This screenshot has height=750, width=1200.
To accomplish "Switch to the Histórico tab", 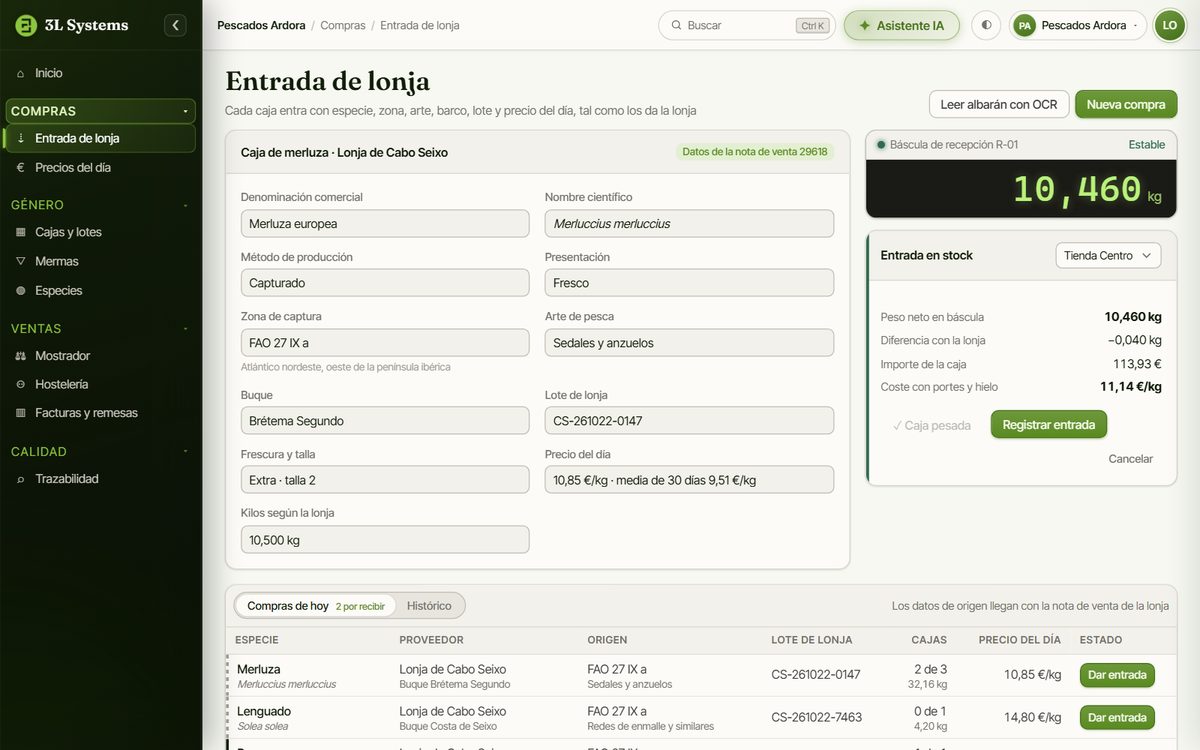I will [x=429, y=606].
